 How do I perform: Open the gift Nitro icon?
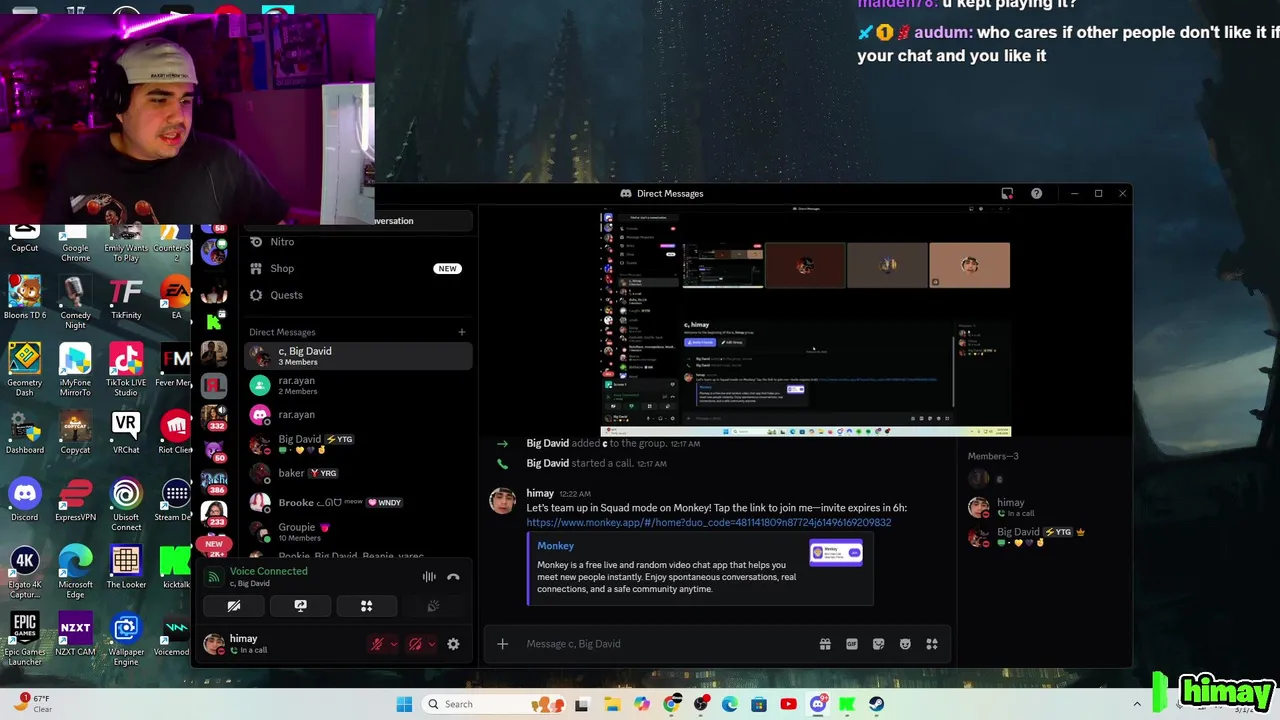click(x=825, y=644)
